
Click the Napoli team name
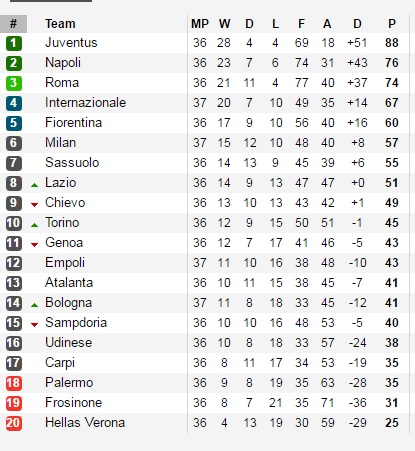63,63
